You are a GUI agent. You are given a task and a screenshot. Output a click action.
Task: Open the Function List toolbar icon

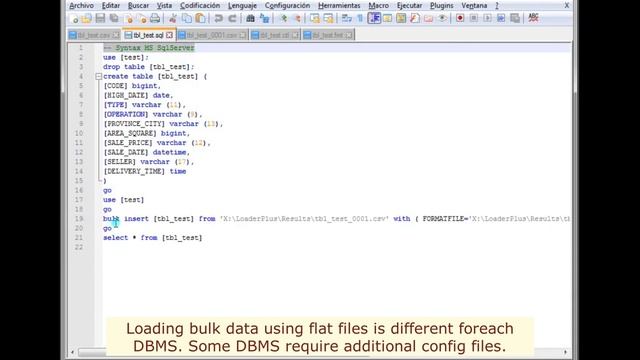tap(415, 18)
